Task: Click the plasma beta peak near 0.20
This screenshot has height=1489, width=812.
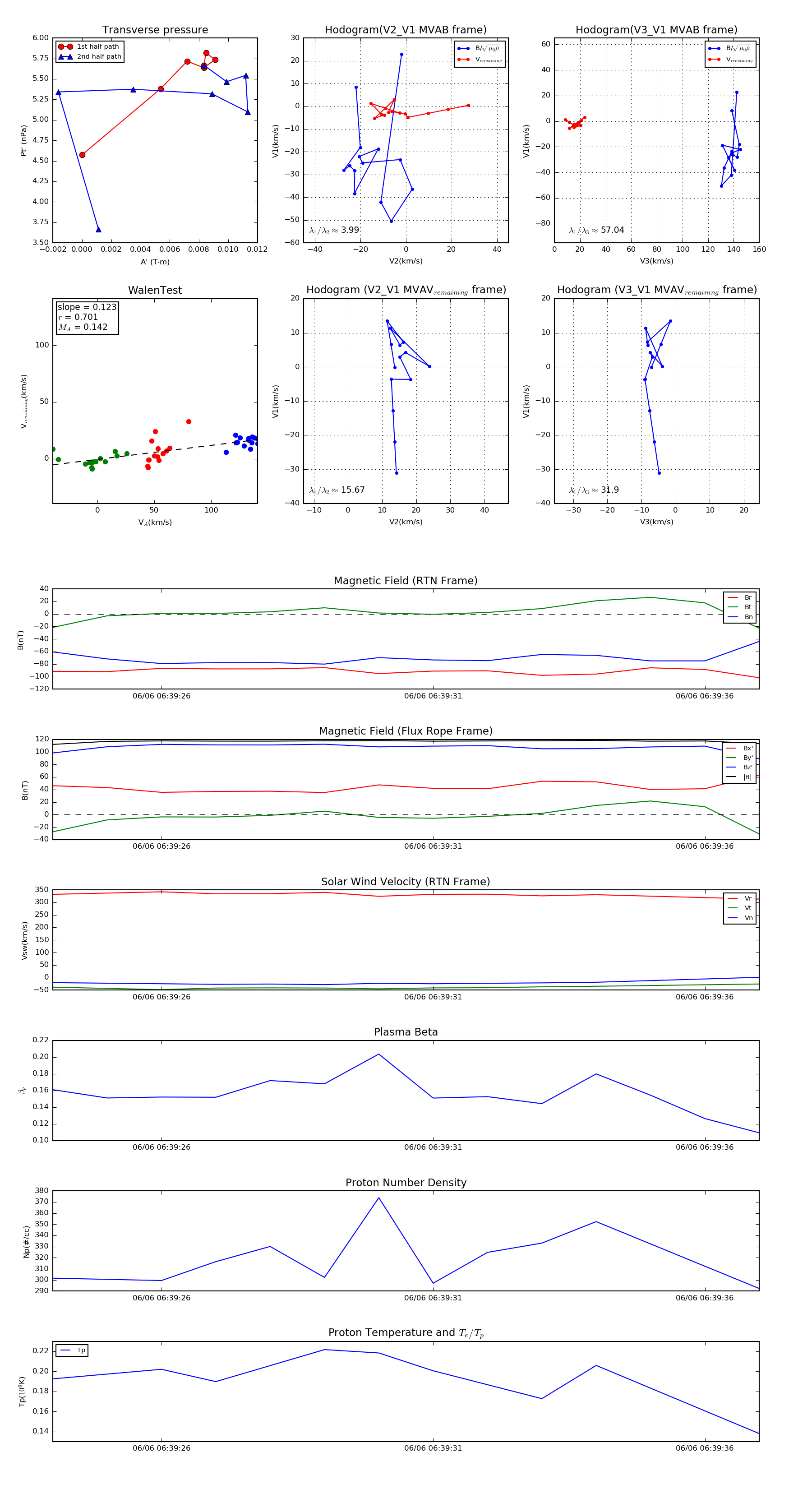Action: [x=378, y=1054]
